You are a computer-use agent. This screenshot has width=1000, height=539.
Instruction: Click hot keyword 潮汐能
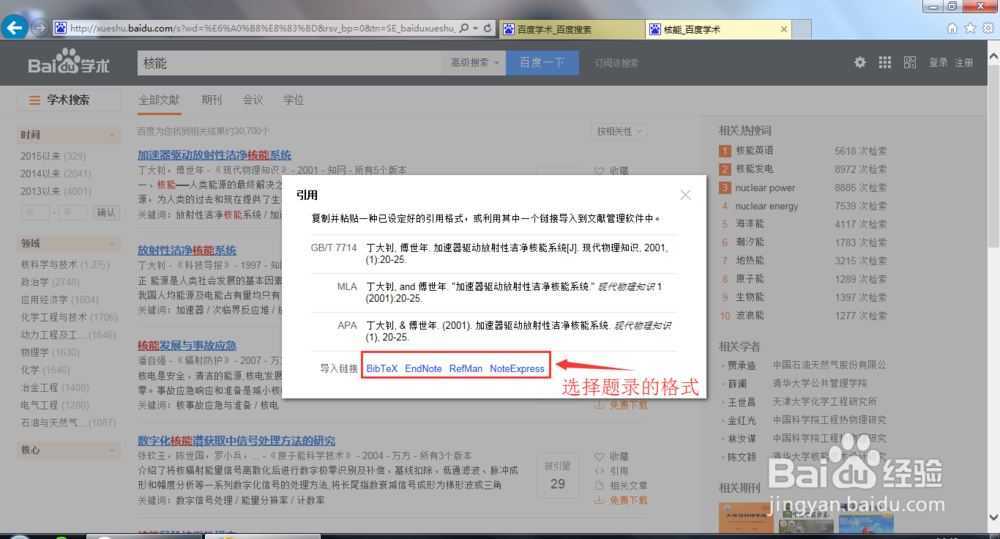point(749,242)
